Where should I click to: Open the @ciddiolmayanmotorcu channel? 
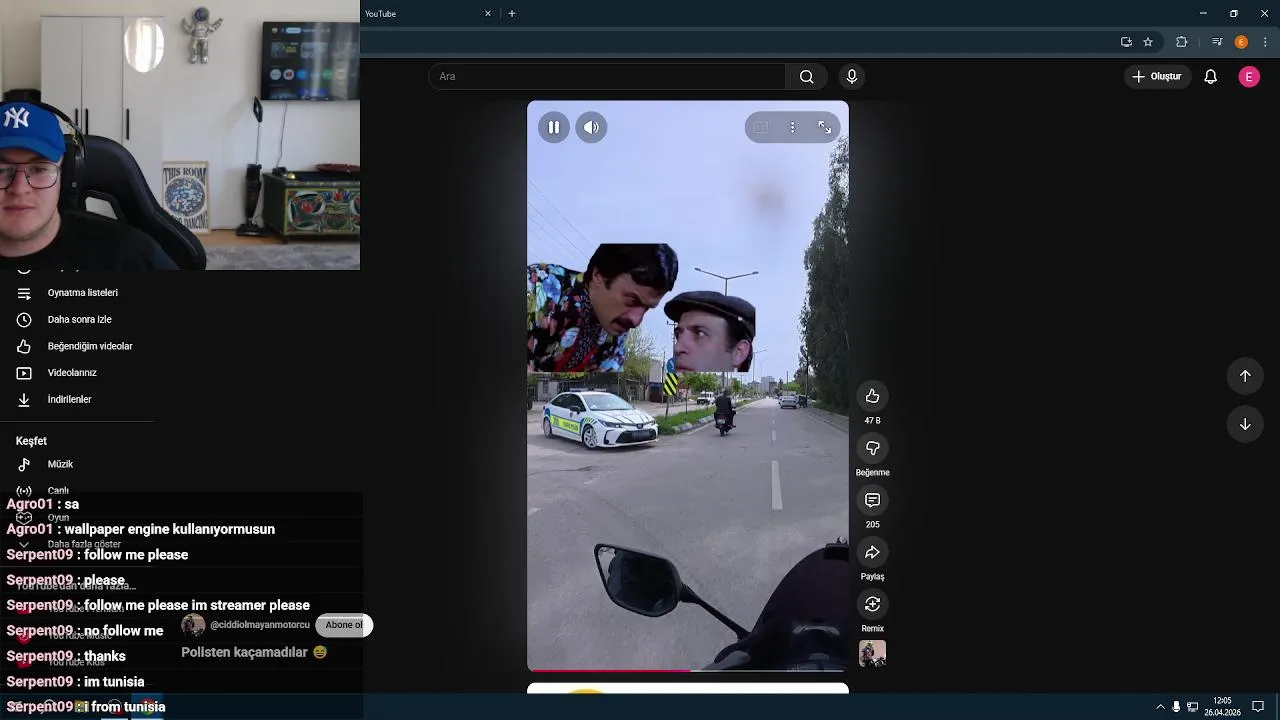260,625
